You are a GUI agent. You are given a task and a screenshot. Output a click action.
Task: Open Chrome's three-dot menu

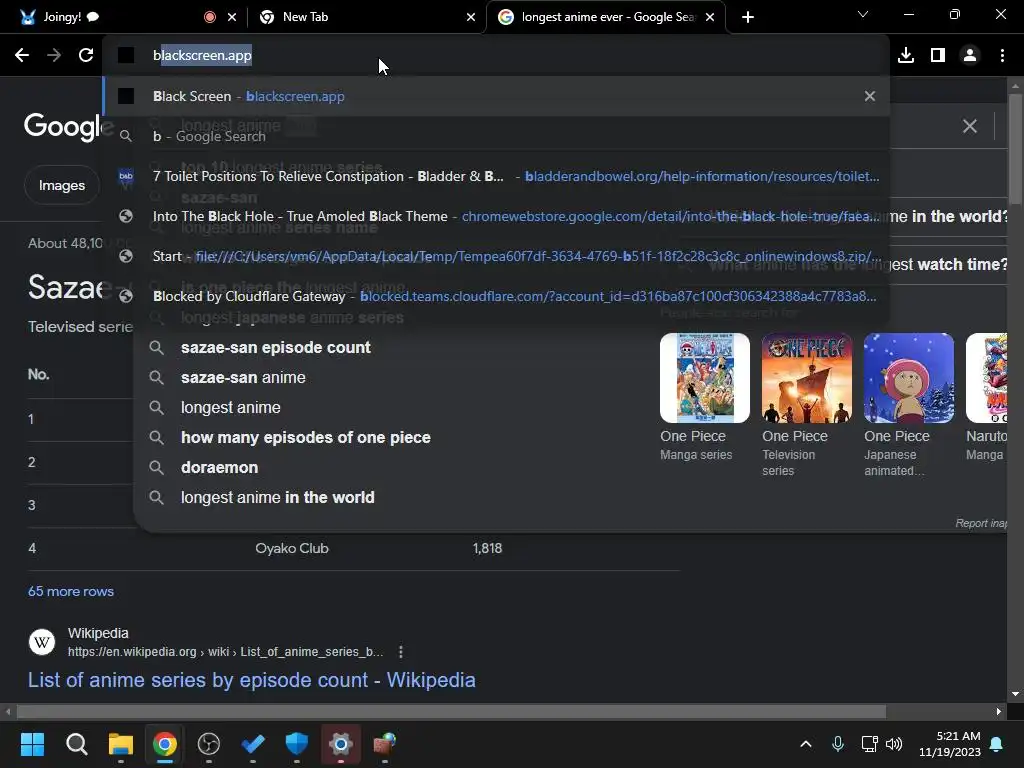click(x=1002, y=56)
